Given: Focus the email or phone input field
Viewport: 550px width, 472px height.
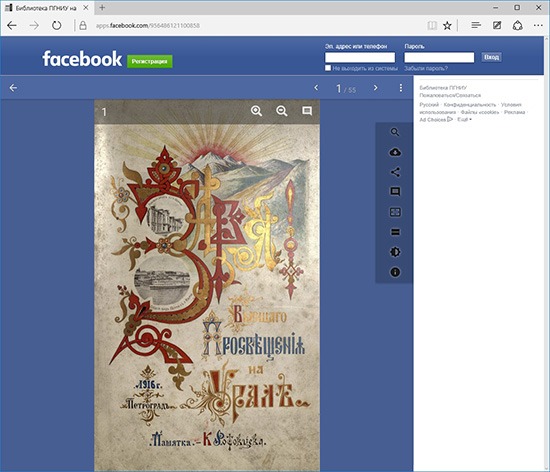Looking at the screenshot, I should point(360,57).
